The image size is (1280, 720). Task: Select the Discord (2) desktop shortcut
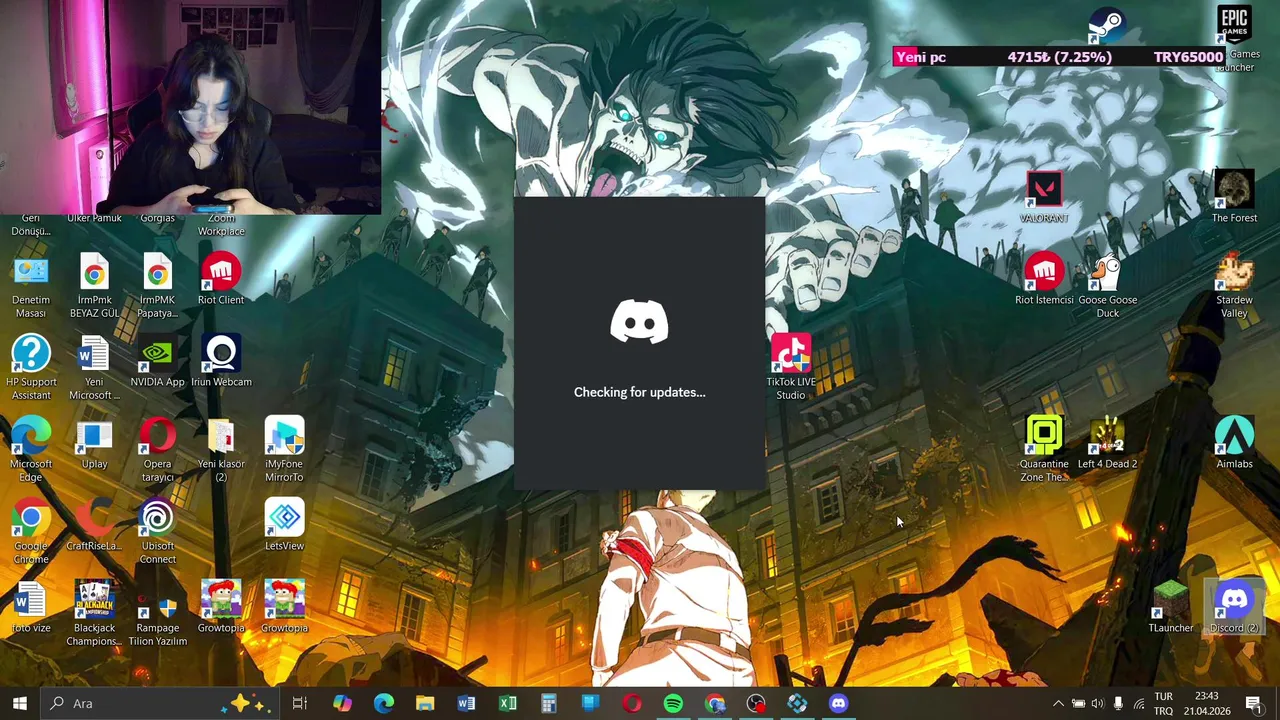coord(1234,607)
